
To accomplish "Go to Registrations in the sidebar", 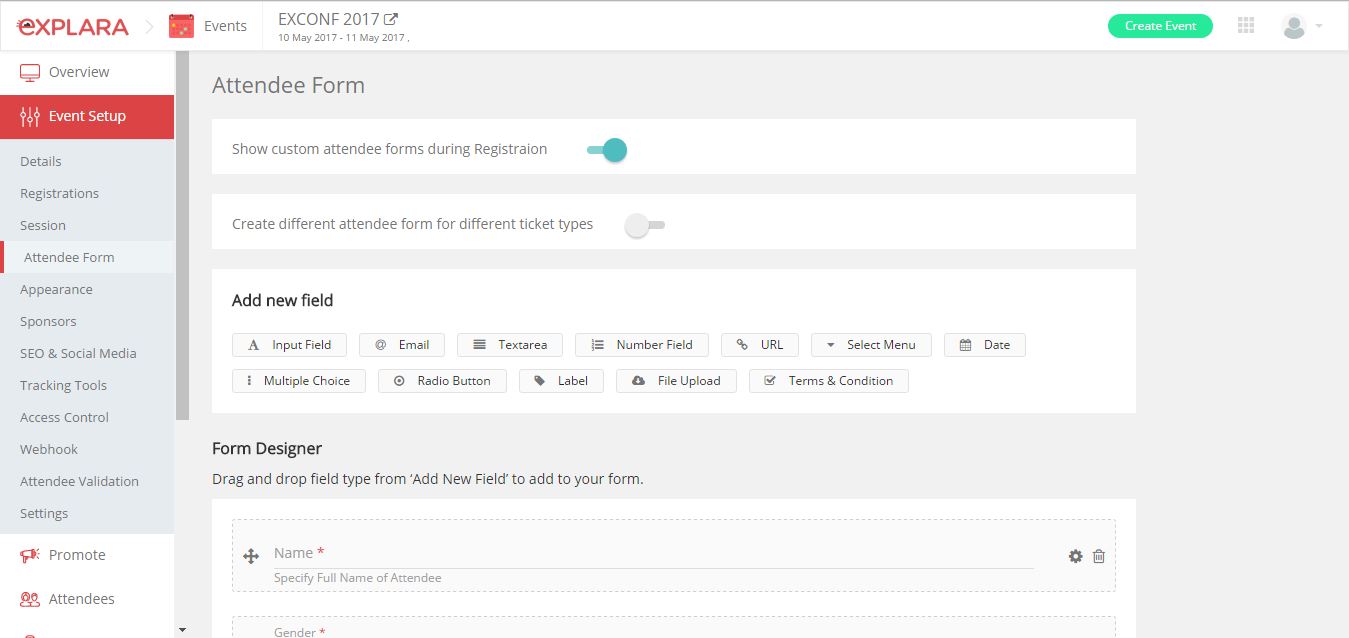I will (x=60, y=193).
